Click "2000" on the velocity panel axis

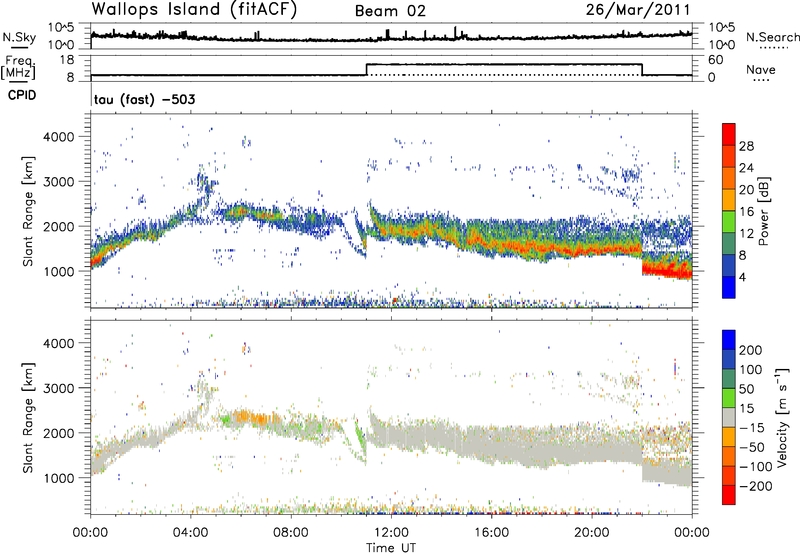tap(58, 433)
